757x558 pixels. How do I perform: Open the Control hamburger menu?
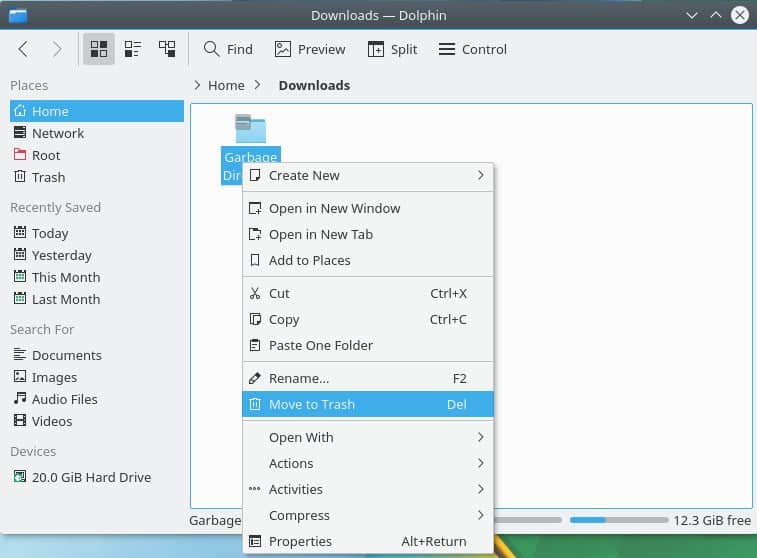tap(473, 49)
